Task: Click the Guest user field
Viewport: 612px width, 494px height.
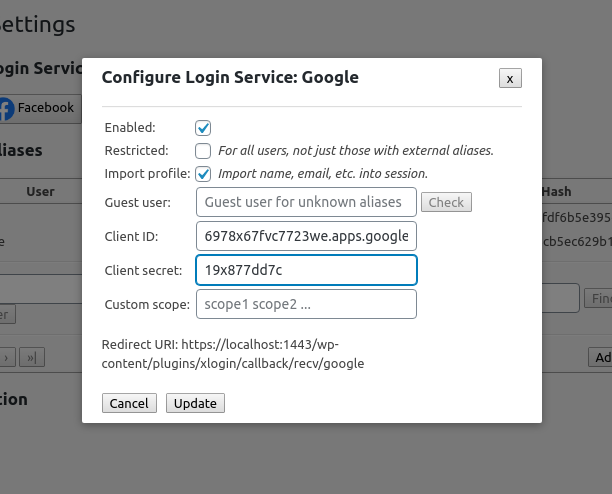Action: [x=306, y=202]
